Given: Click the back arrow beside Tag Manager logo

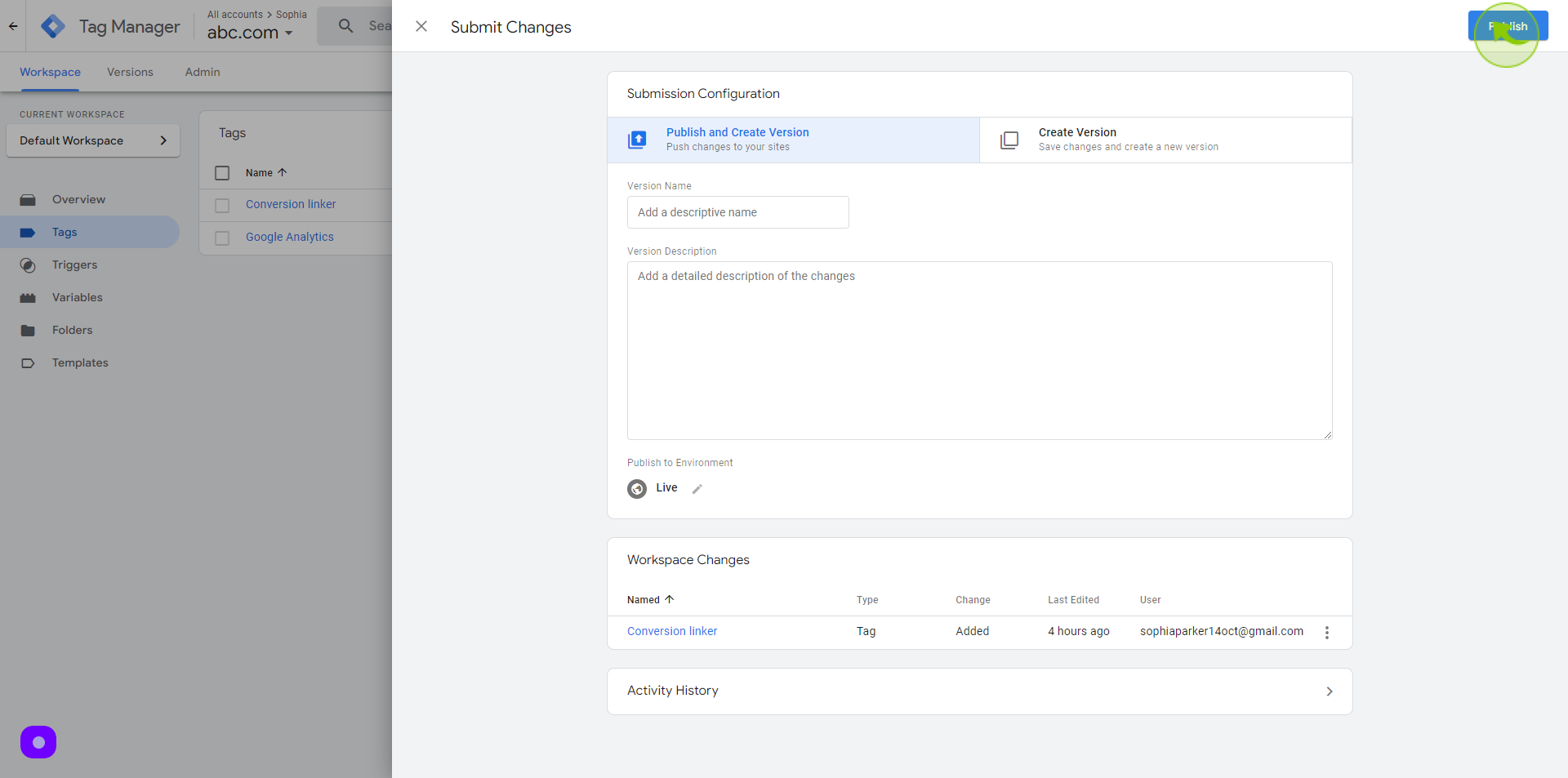Looking at the screenshot, I should [13, 26].
